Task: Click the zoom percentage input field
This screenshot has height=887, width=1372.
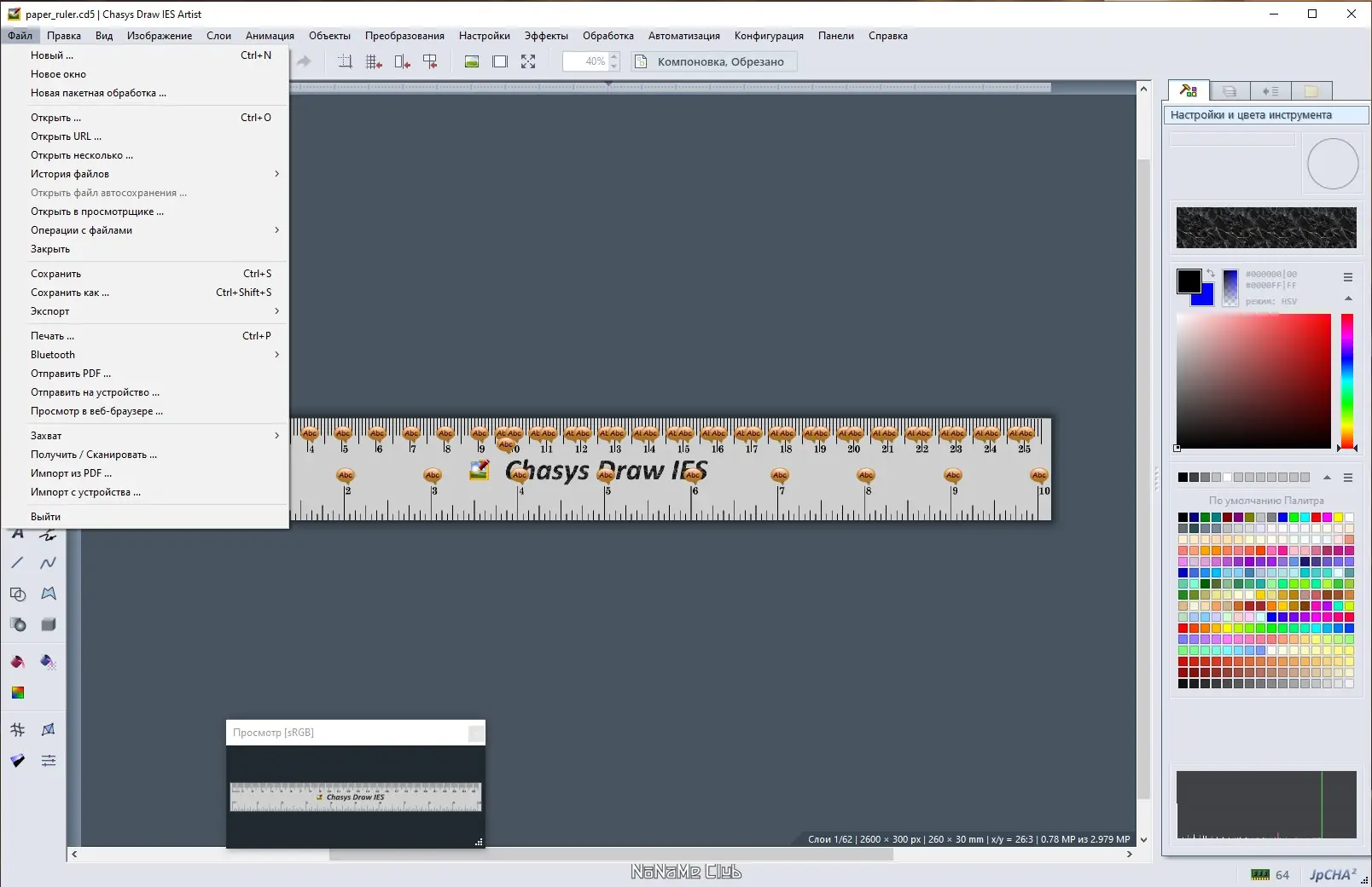Action: [585, 61]
